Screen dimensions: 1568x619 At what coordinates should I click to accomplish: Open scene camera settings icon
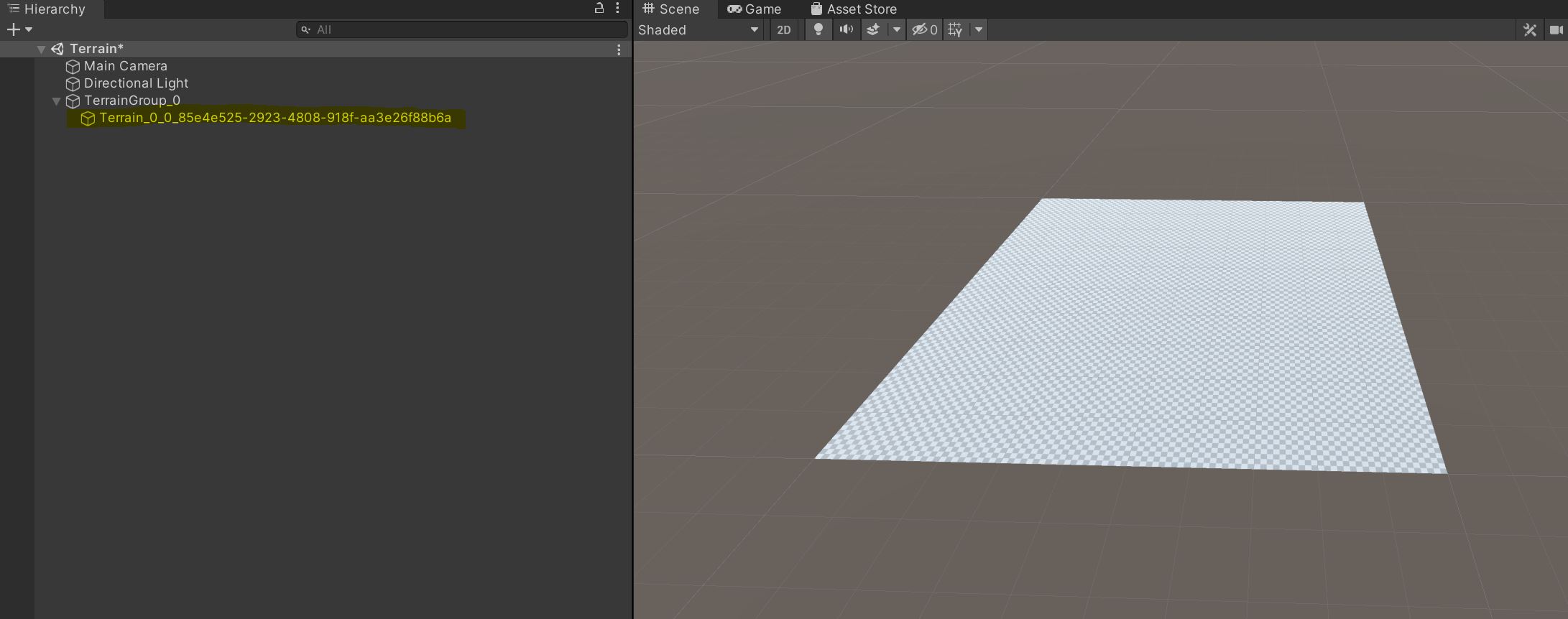click(x=1556, y=29)
